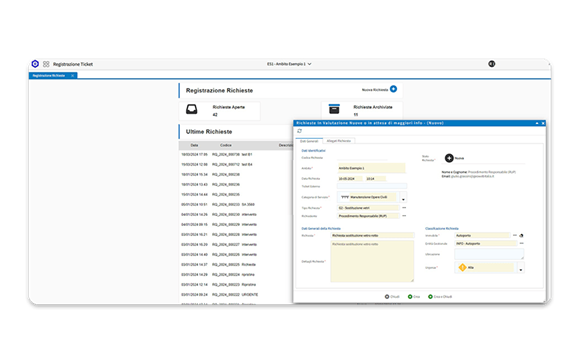Select the Registrazione Richieste tab
This screenshot has height=362, width=576.
click(49, 75)
